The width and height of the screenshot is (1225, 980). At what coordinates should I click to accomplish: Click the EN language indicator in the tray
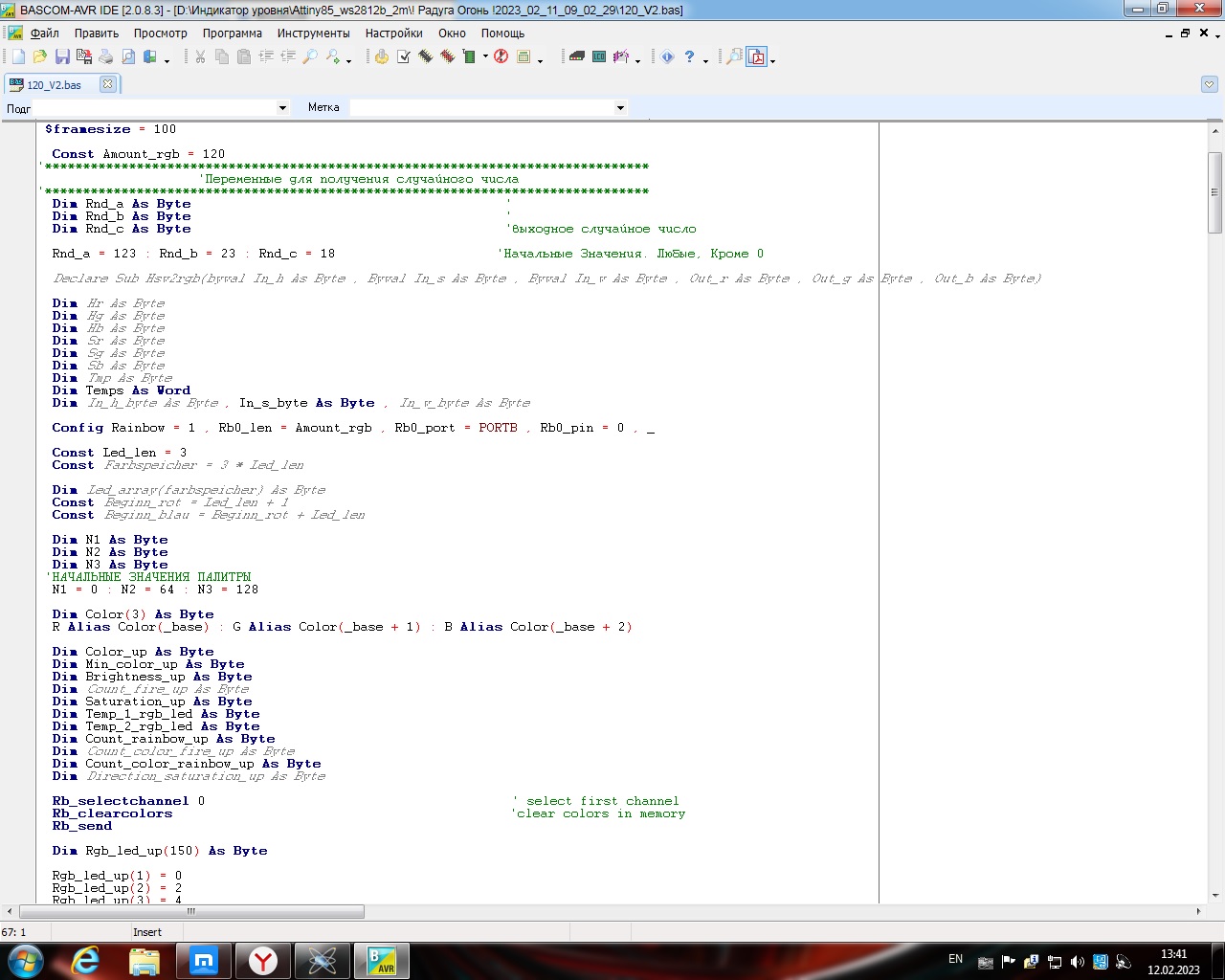pyautogui.click(x=955, y=959)
